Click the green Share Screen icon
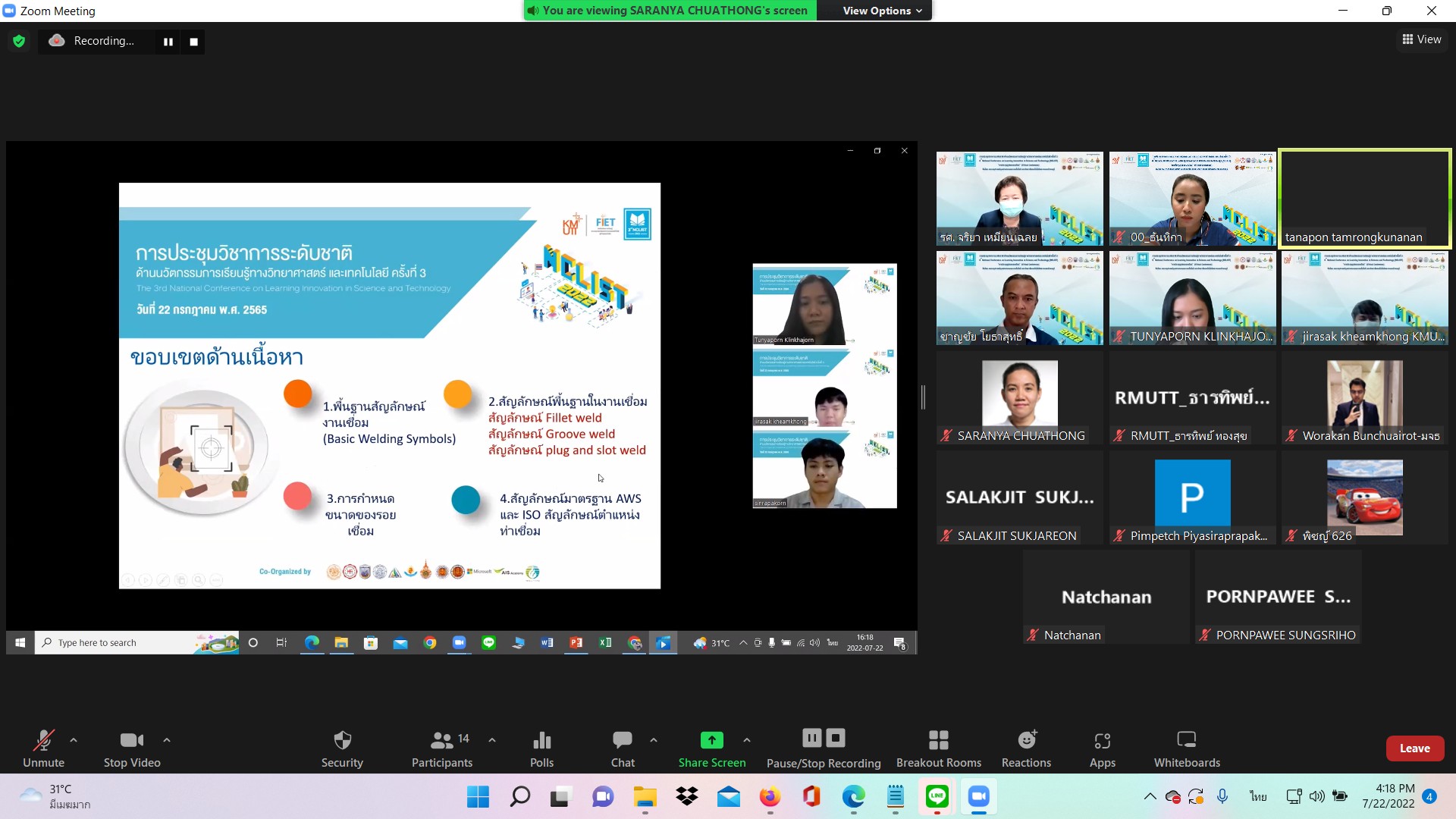Image resolution: width=1456 pixels, height=819 pixels. 711,740
